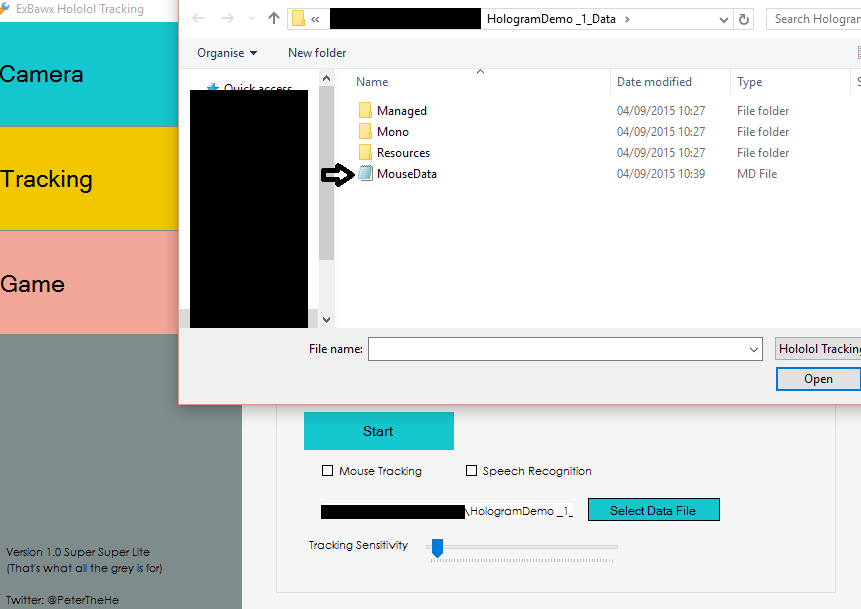Select the MouseData file name
The width and height of the screenshot is (861, 609).
click(x=406, y=174)
